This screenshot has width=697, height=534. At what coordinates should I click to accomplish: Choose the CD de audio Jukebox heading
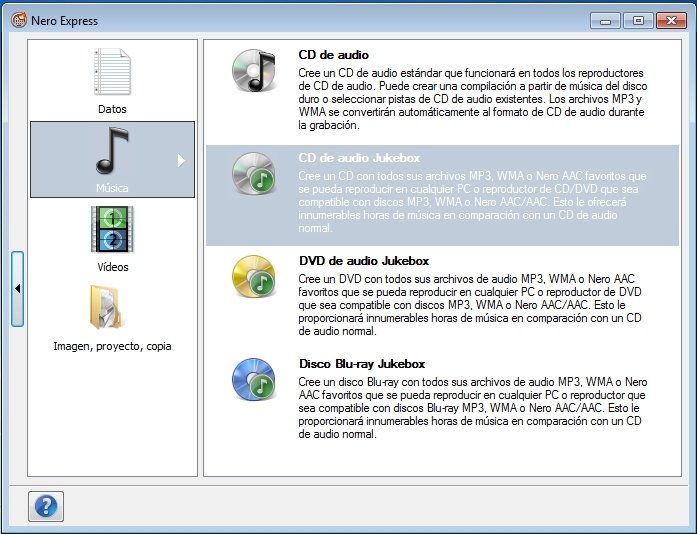(359, 158)
